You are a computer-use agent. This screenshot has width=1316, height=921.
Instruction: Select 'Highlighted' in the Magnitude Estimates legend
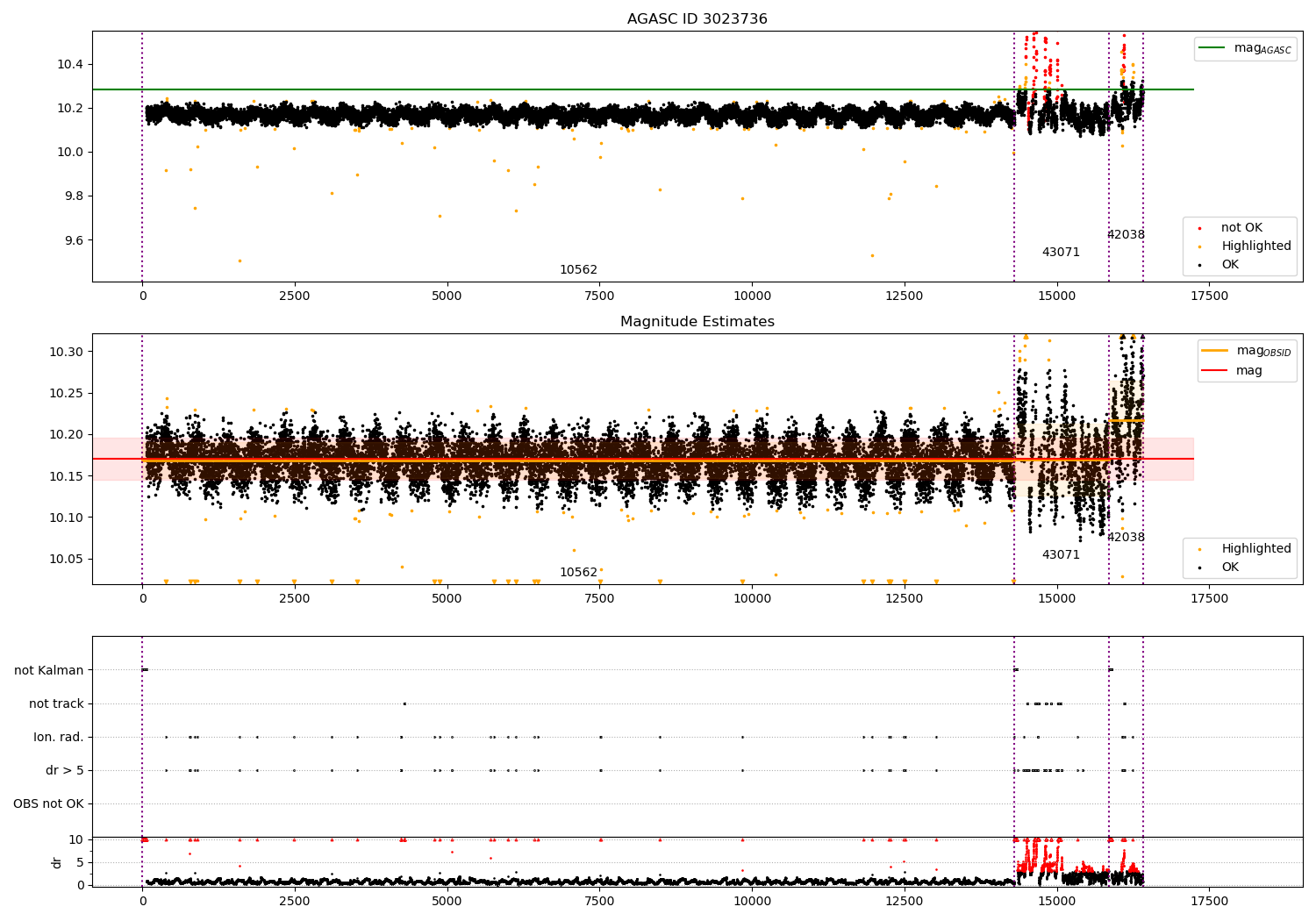pyautogui.click(x=1256, y=549)
